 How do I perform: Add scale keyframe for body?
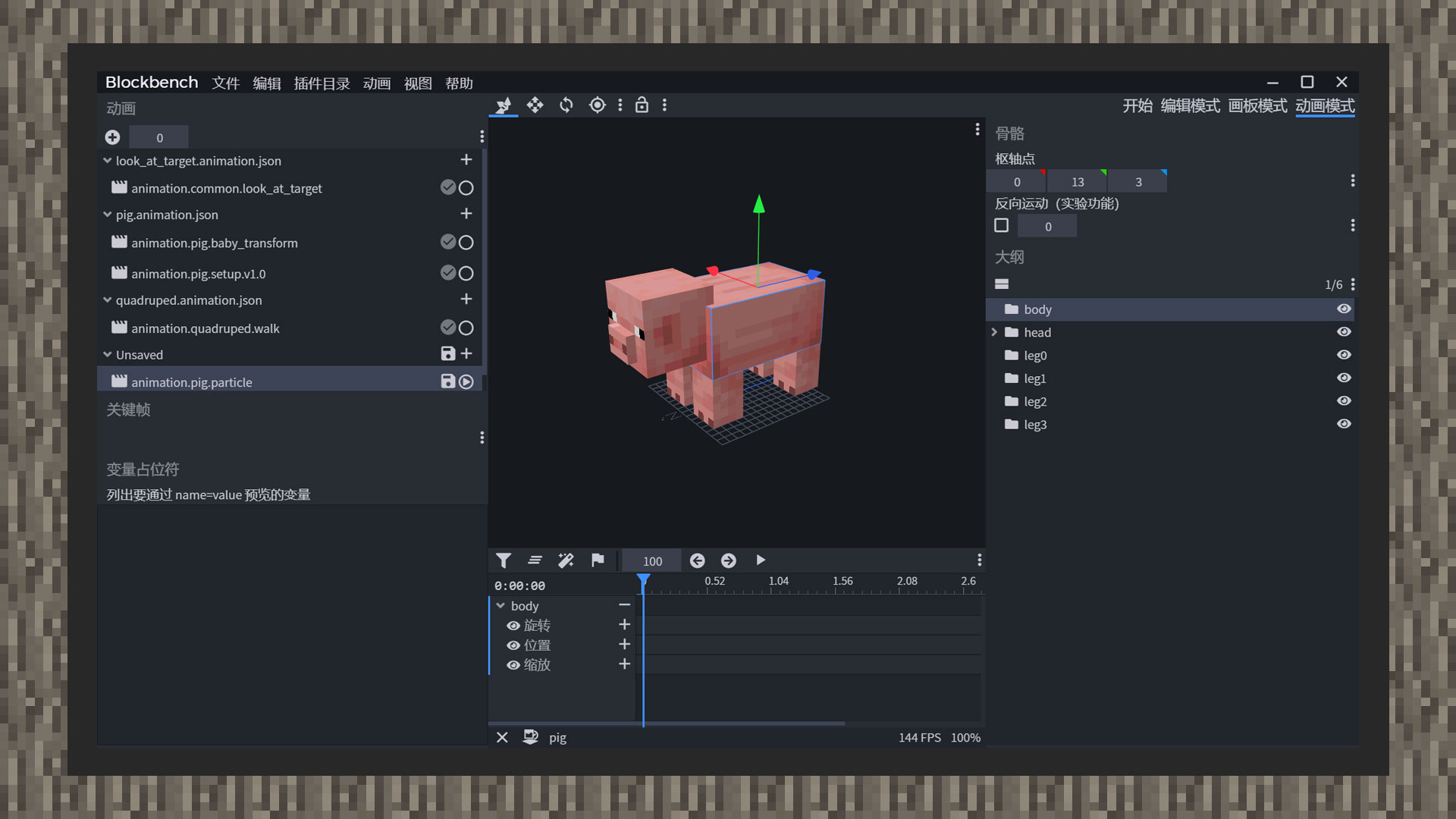[x=625, y=664]
